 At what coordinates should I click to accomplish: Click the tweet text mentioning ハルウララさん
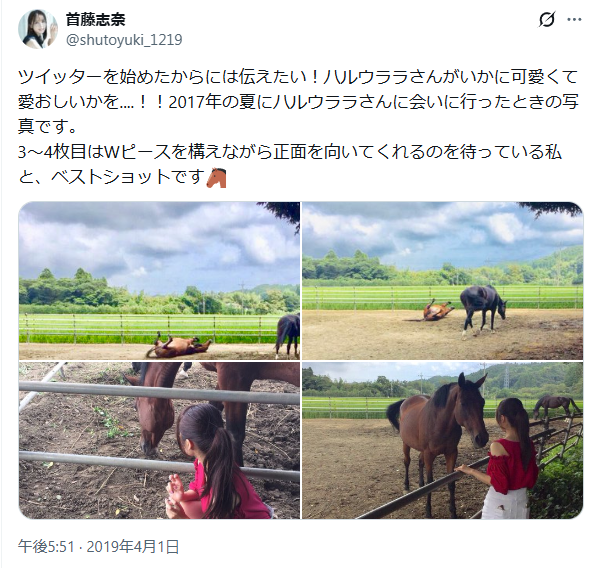coord(298,126)
